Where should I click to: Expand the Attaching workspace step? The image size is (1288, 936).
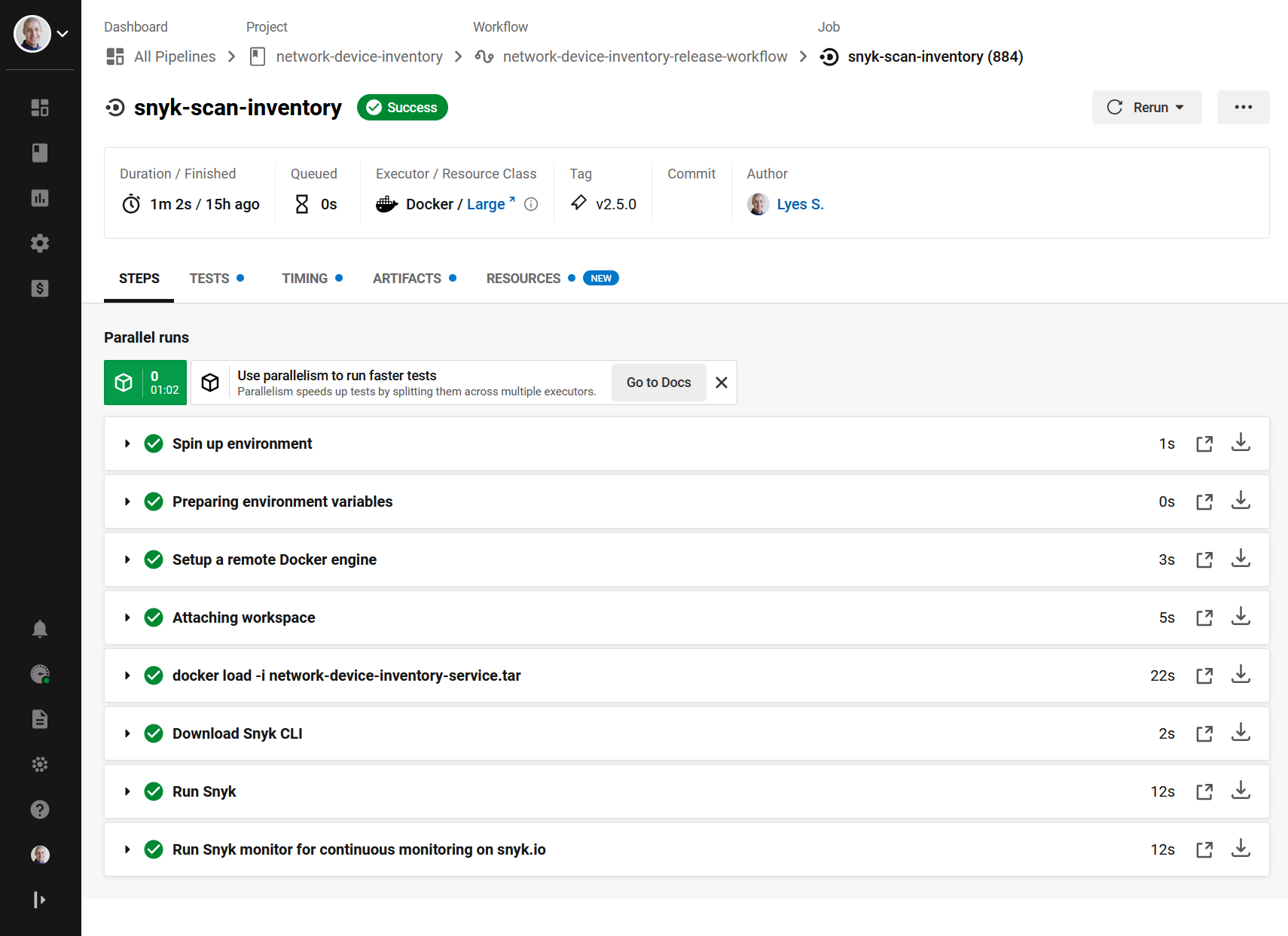pyautogui.click(x=127, y=617)
